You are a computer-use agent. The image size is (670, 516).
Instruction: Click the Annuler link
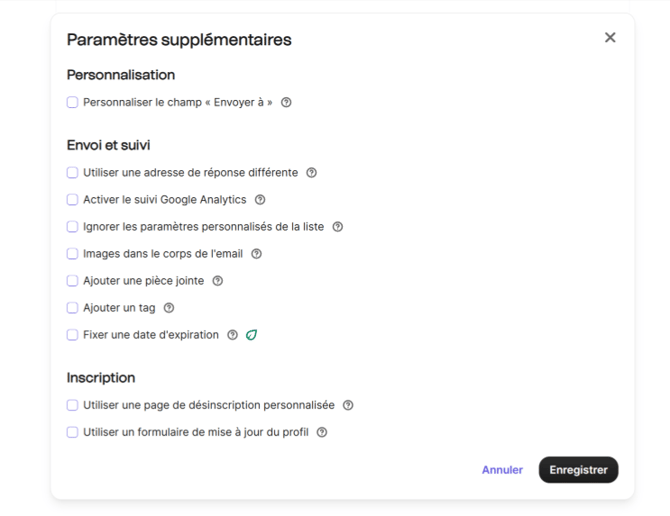click(502, 470)
